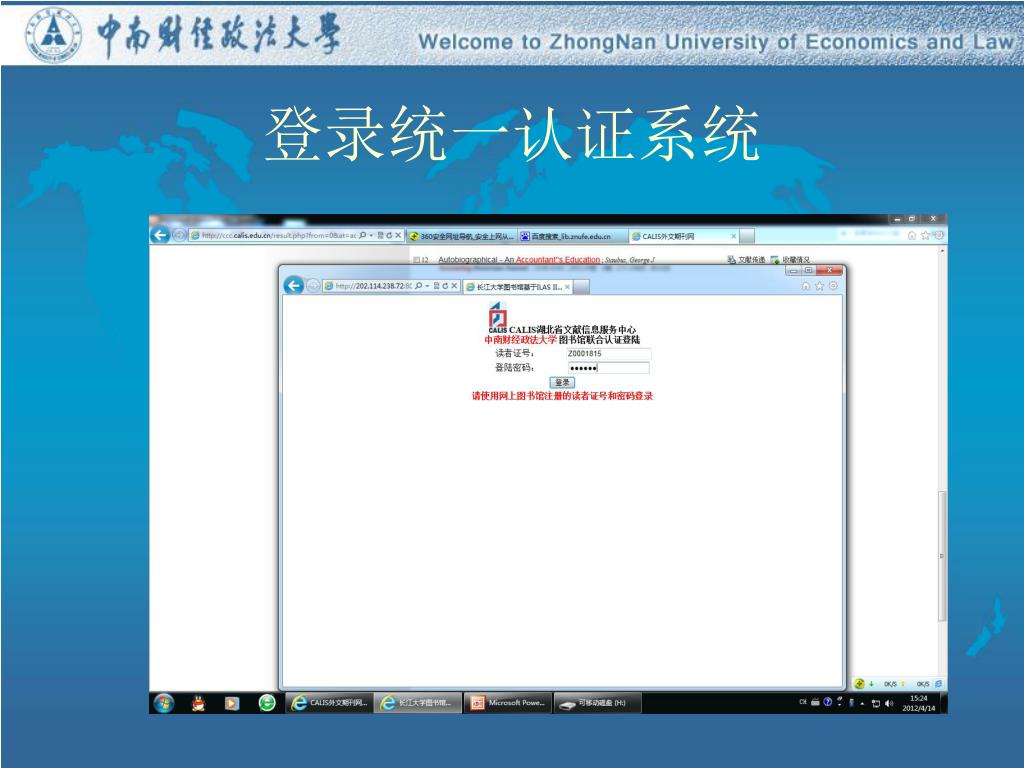Click the QQ penguin taskbar icon
The height and width of the screenshot is (768, 1024).
point(198,702)
